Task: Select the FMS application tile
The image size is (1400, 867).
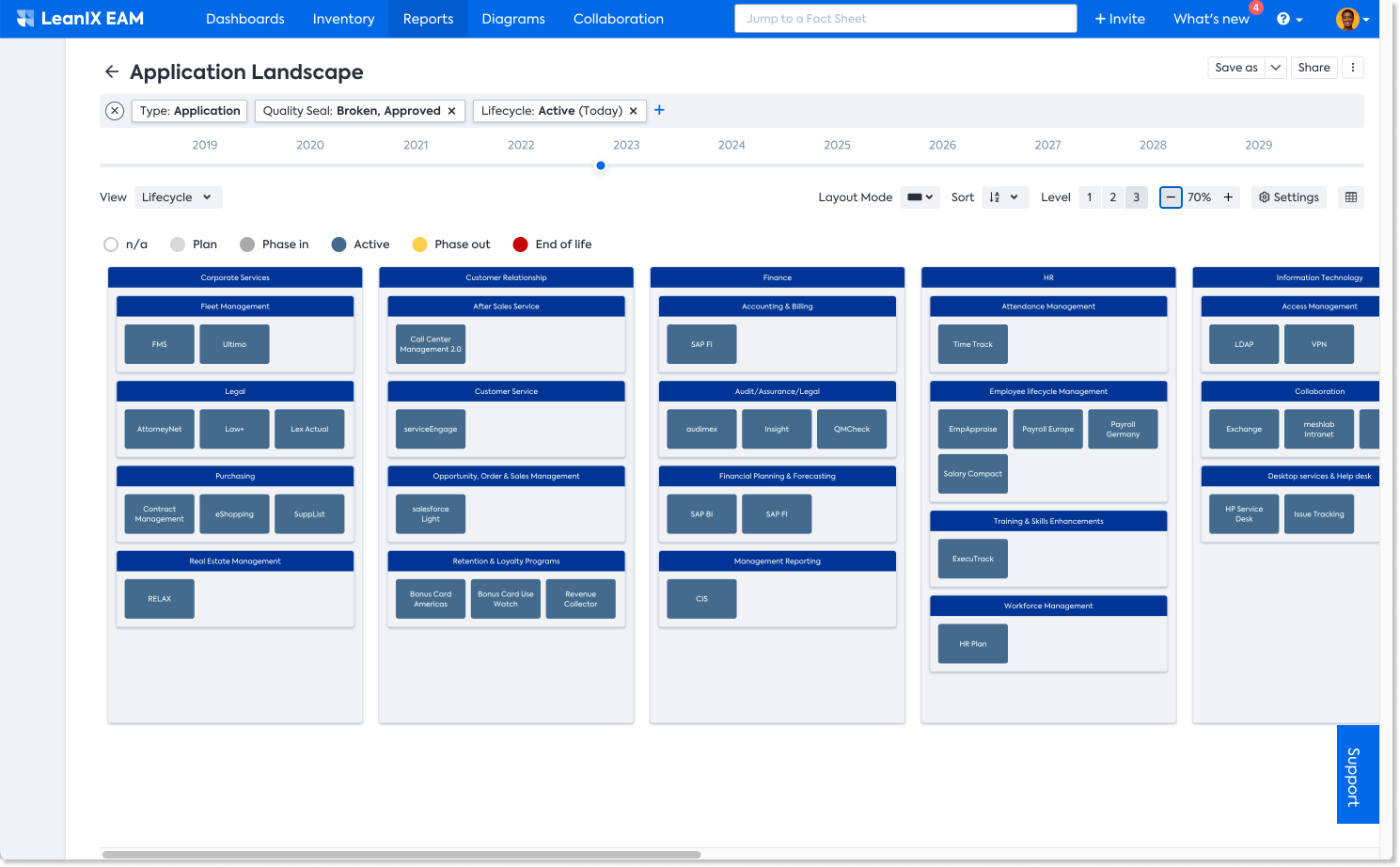Action: pyautogui.click(x=160, y=344)
